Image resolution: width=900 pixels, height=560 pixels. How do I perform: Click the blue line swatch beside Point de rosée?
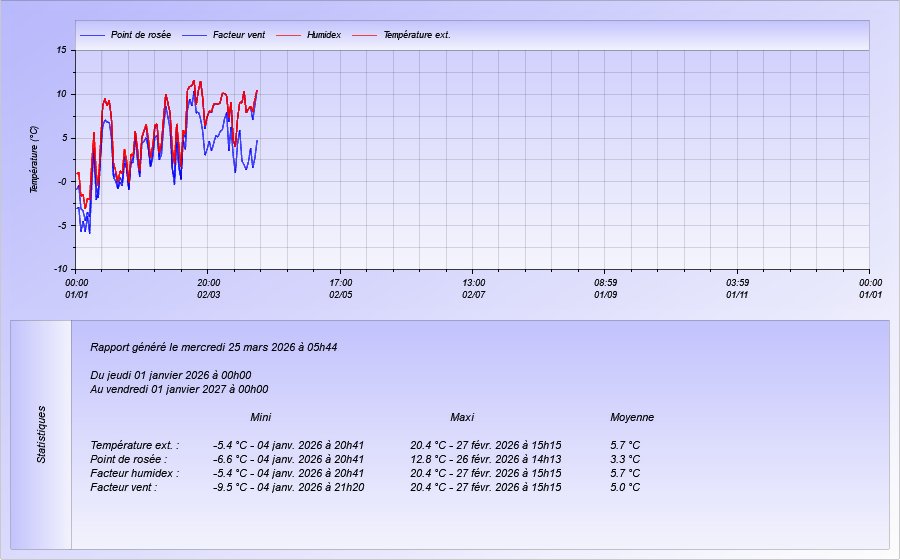coord(92,35)
